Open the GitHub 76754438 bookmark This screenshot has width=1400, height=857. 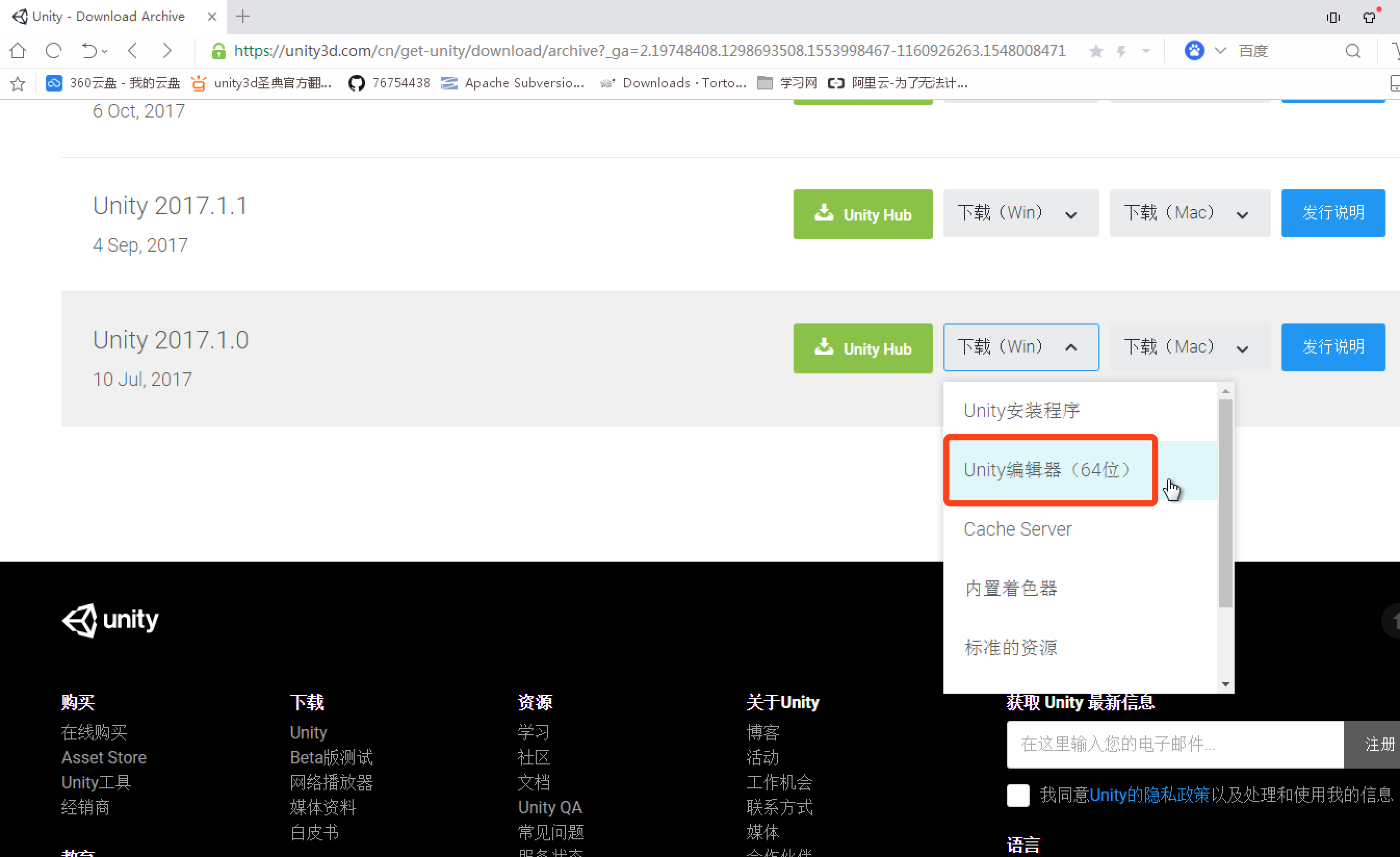coord(389,84)
